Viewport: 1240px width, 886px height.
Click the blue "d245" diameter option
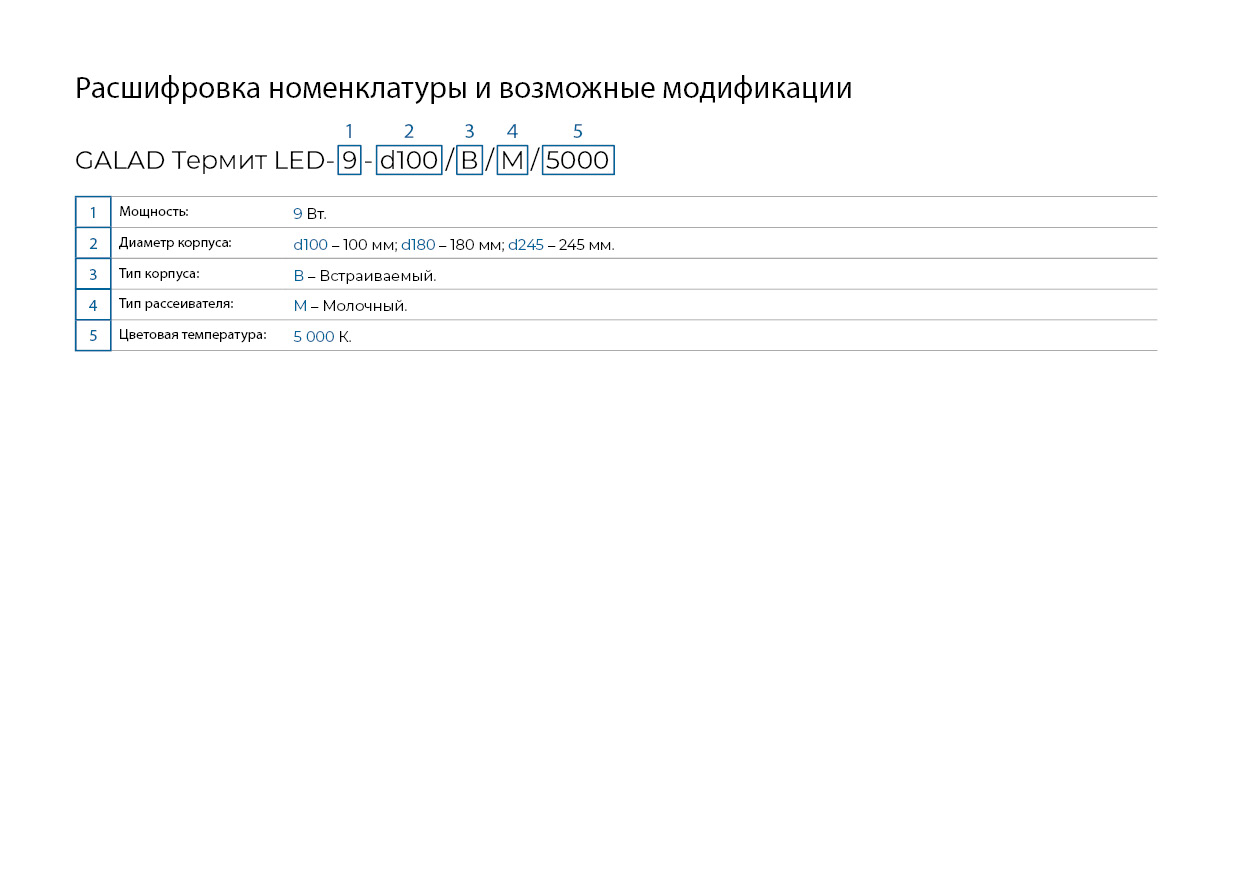525,245
